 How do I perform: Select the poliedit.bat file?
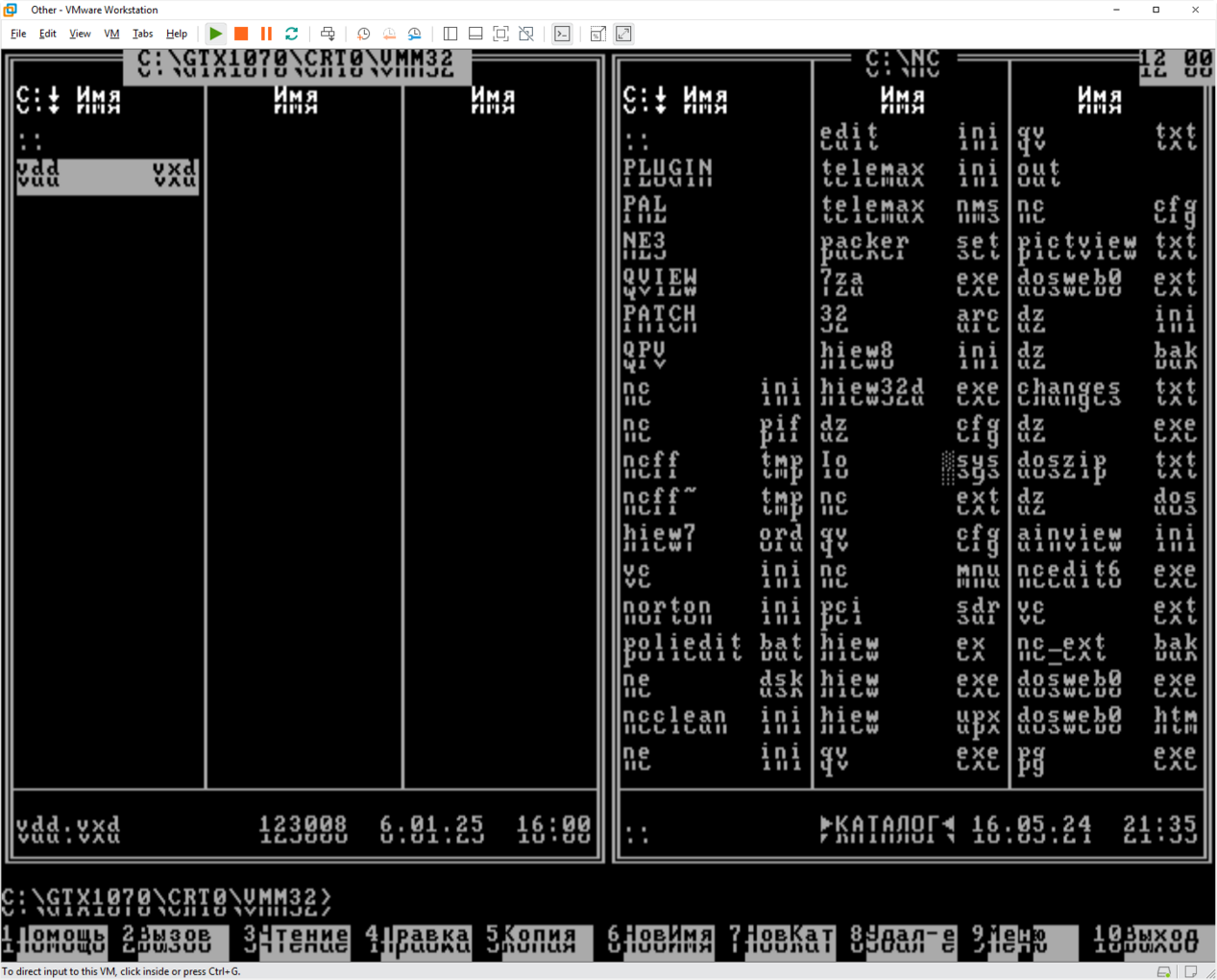pyautogui.click(x=713, y=648)
